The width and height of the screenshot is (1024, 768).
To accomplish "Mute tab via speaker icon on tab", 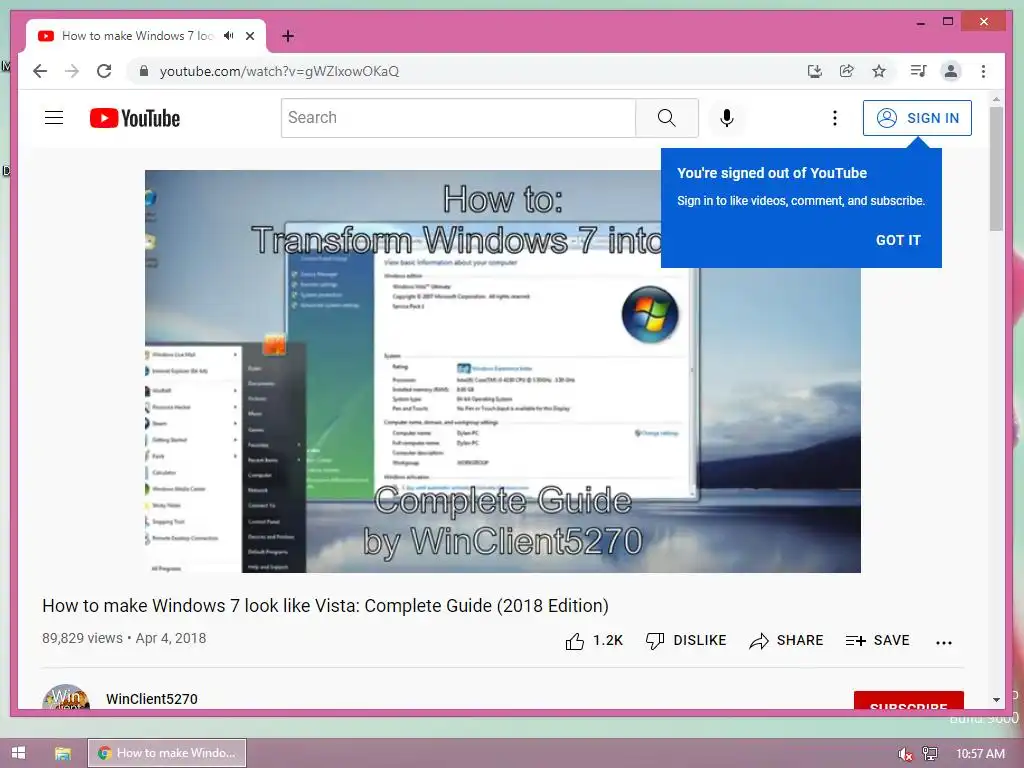I will tap(228, 36).
